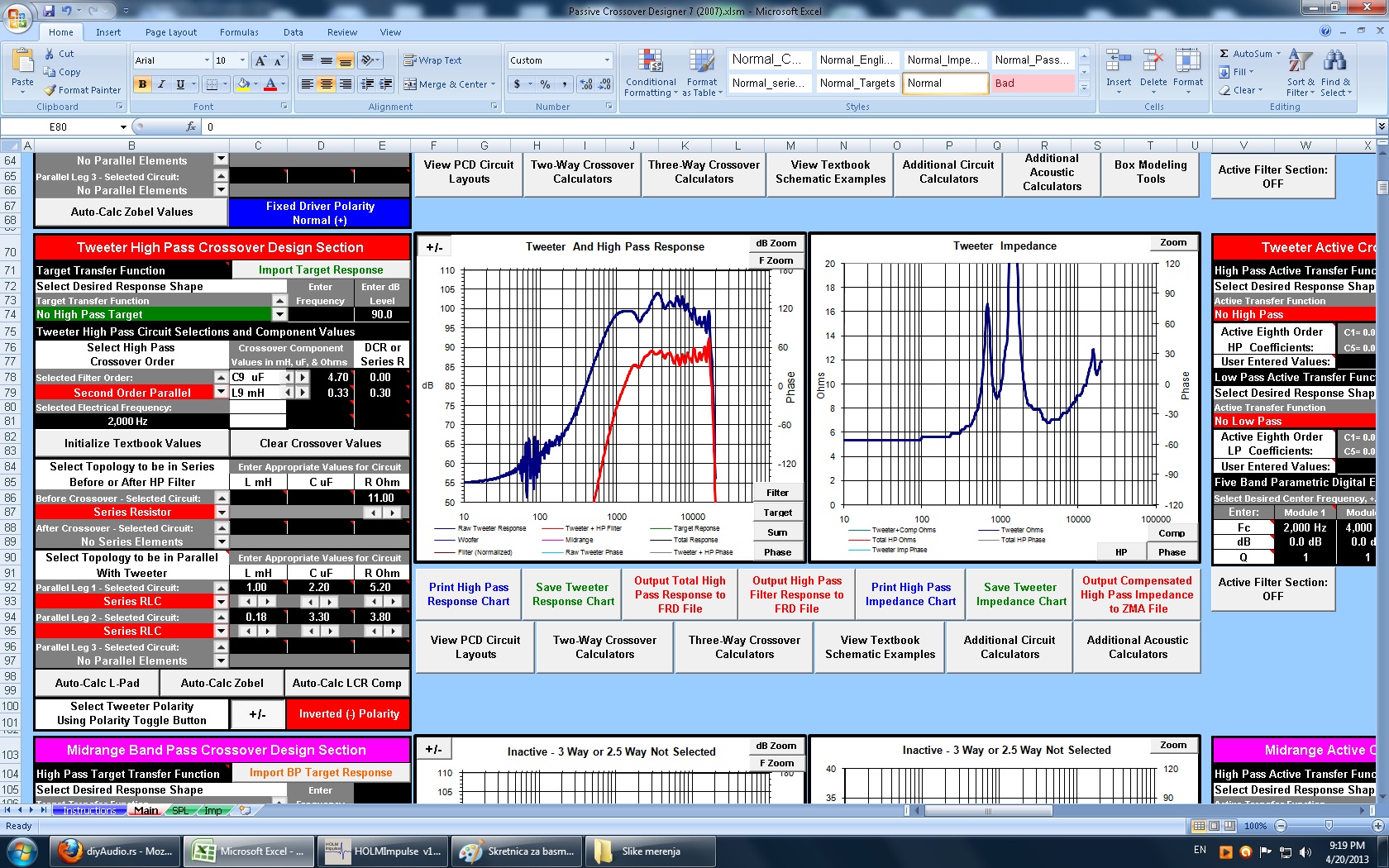Open the Series Resistor dropdown

pyautogui.click(x=221, y=513)
